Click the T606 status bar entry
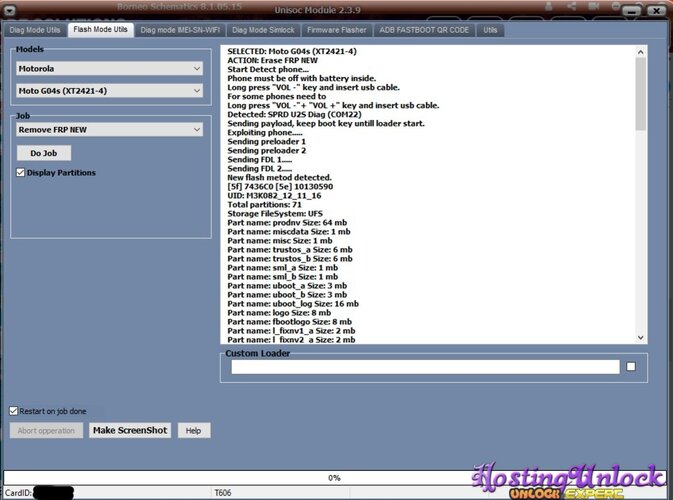Viewport: 673px width, 500px height. (x=223, y=493)
